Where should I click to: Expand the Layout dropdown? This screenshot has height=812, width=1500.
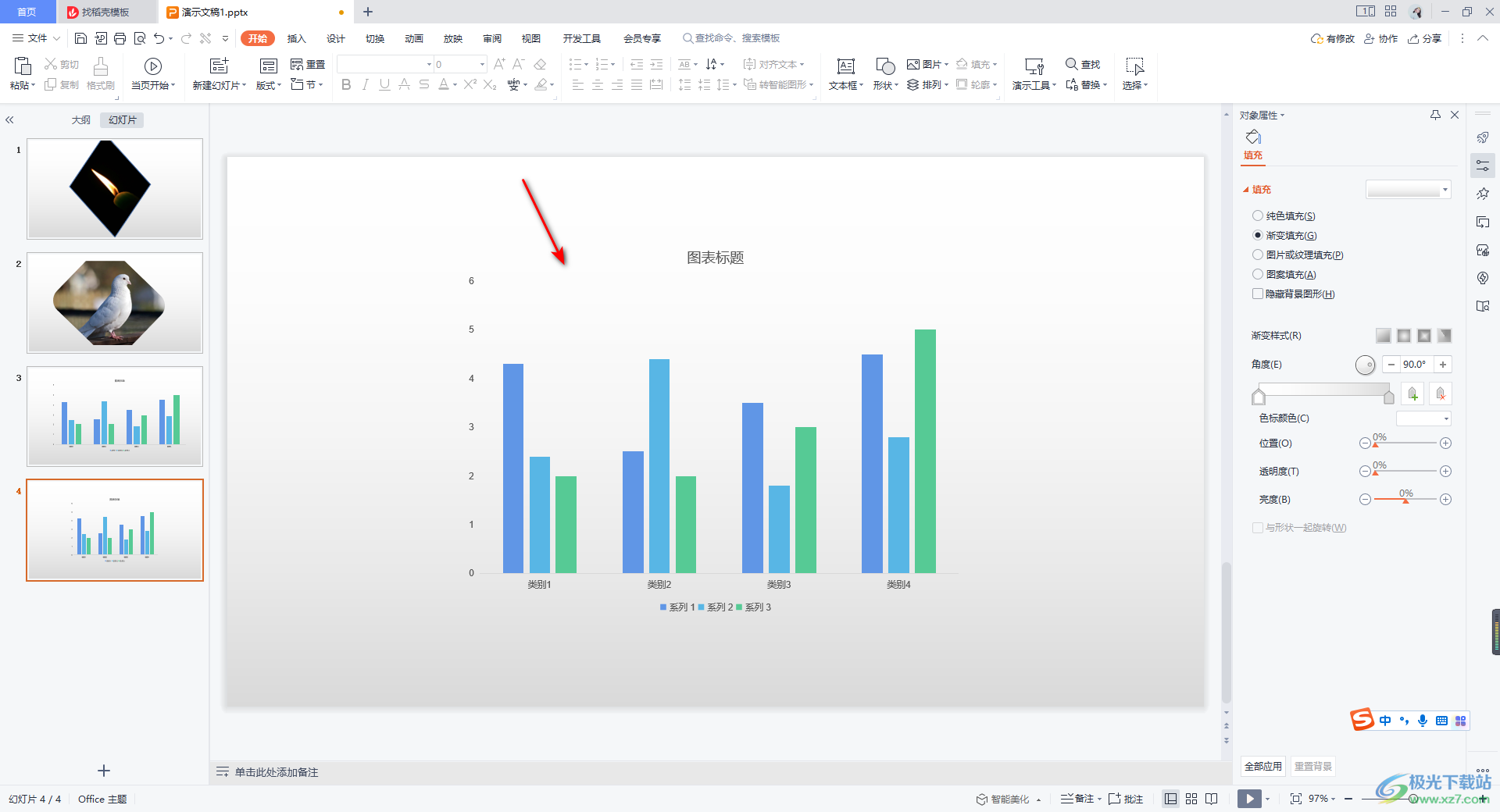[269, 85]
